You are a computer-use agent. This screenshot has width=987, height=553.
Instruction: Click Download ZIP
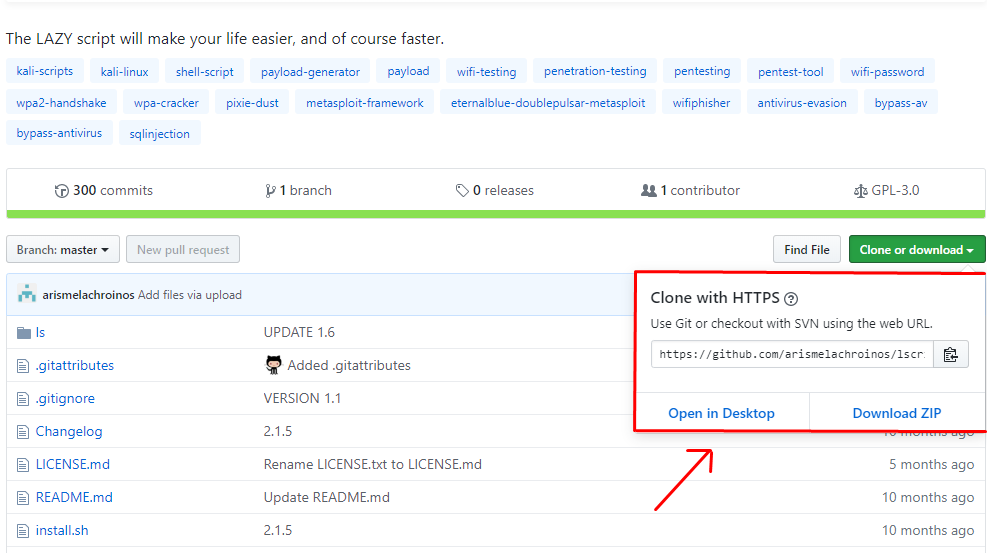pos(897,413)
